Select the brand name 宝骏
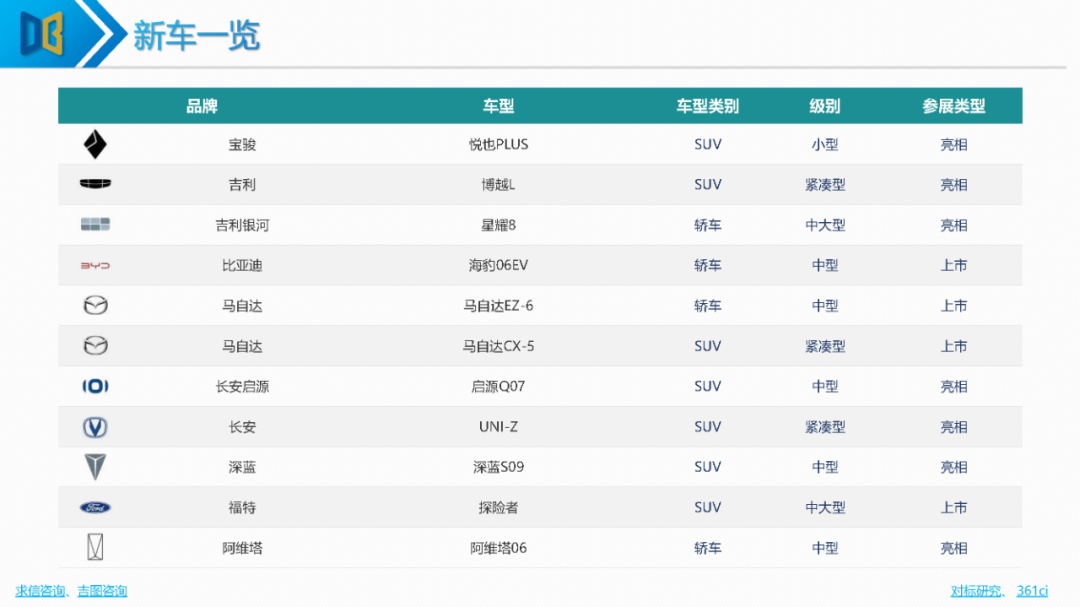1080x607 pixels. click(x=242, y=145)
